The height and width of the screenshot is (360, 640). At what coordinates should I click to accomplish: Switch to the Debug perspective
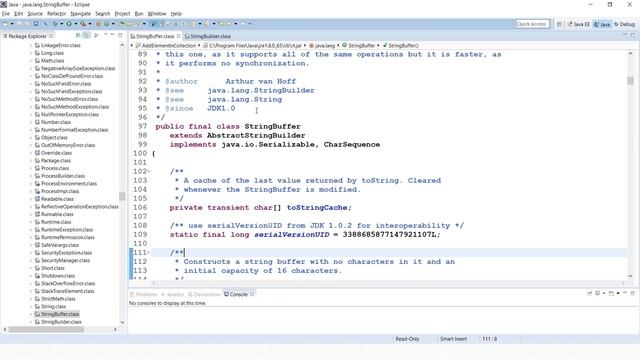click(624, 24)
